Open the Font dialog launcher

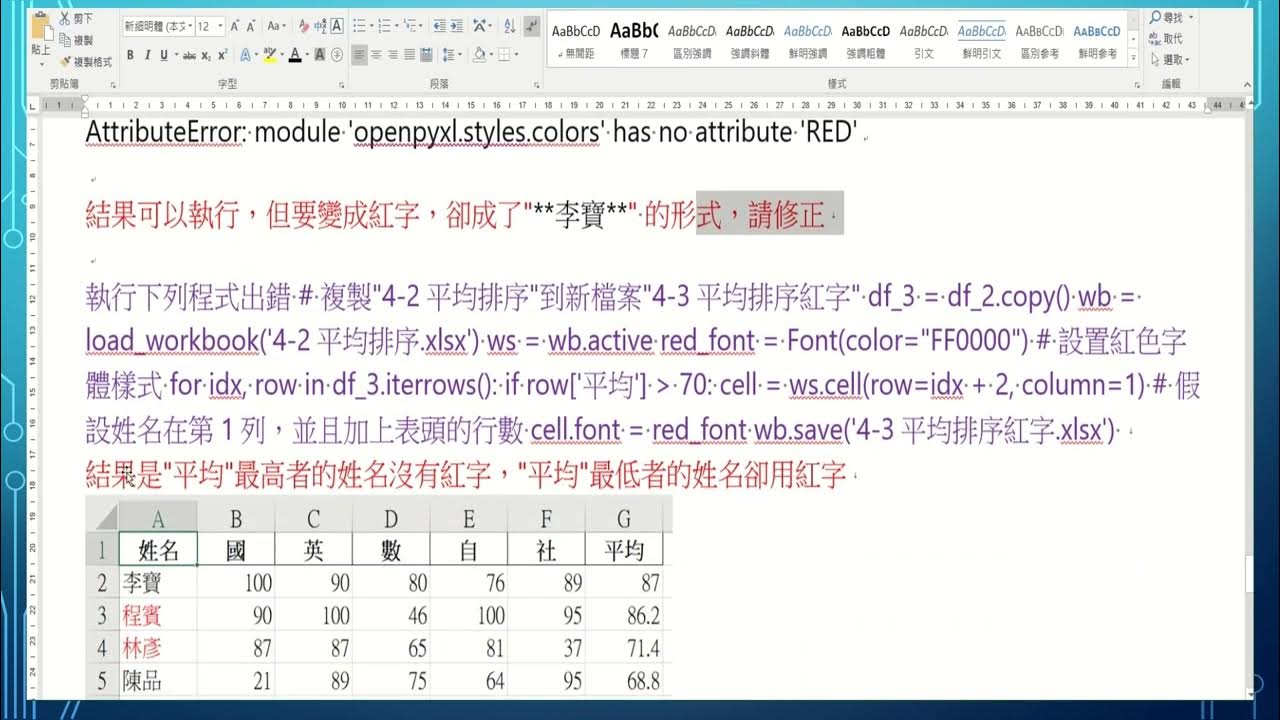tap(341, 85)
